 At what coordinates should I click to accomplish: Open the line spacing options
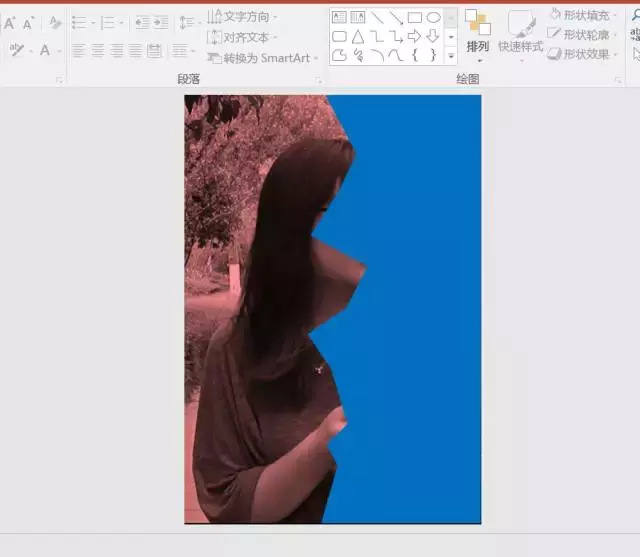189,22
